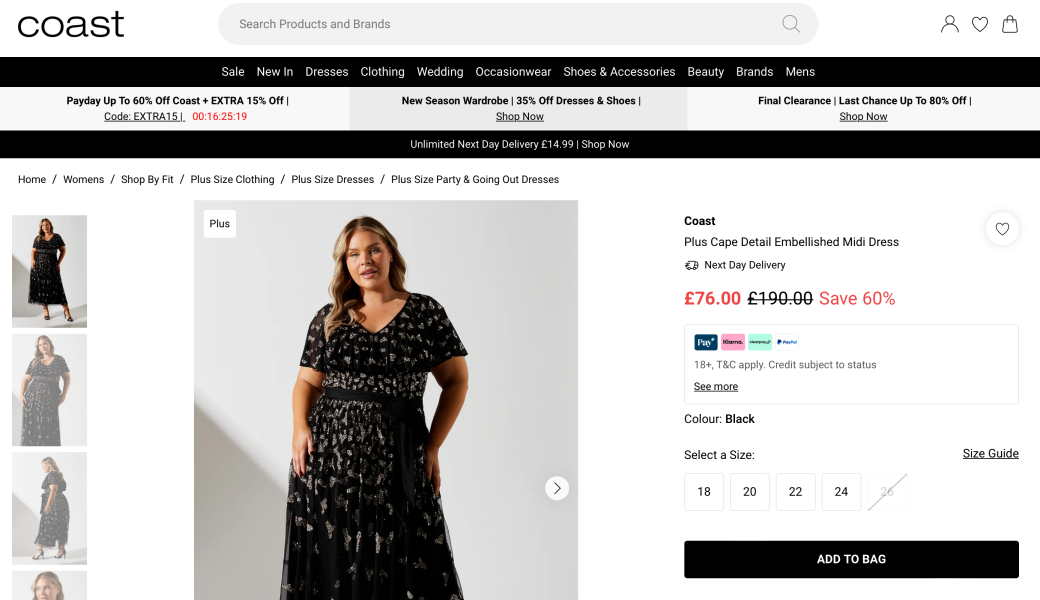This screenshot has height=600, width=1040.
Task: Open the wishlist heart in header
Action: [980, 24]
